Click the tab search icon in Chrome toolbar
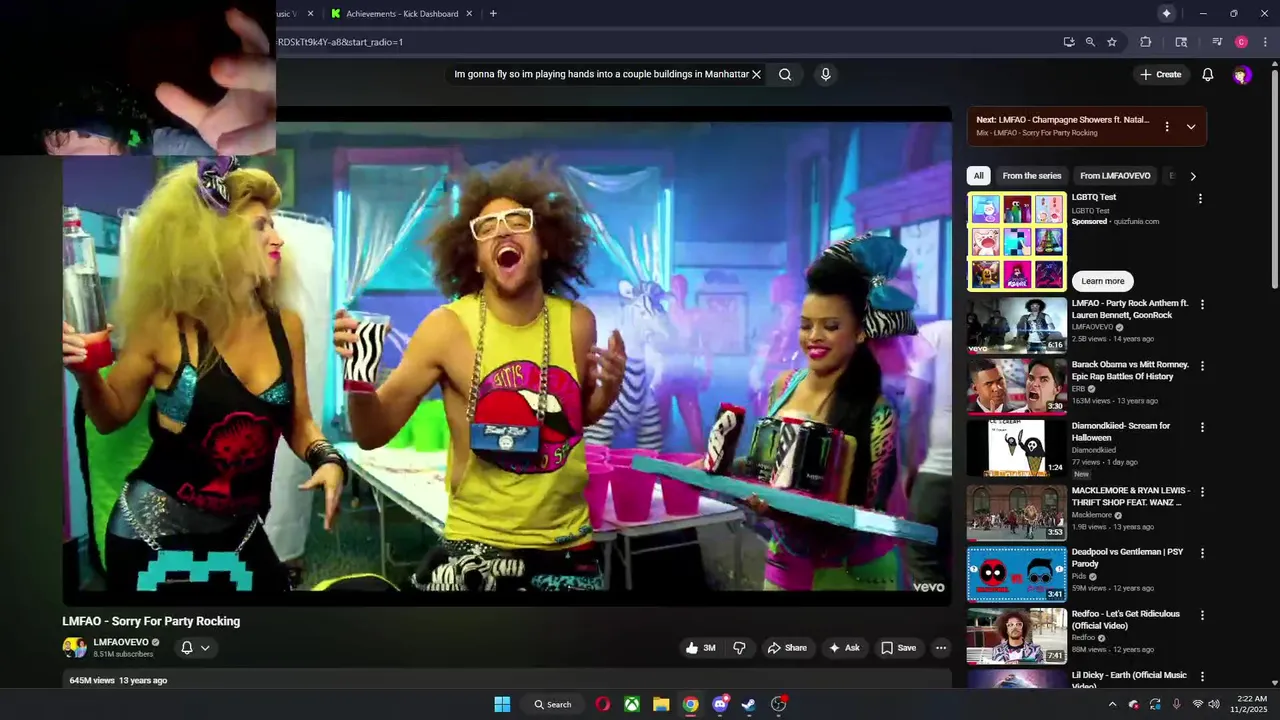The image size is (1280, 720). tap(1181, 42)
